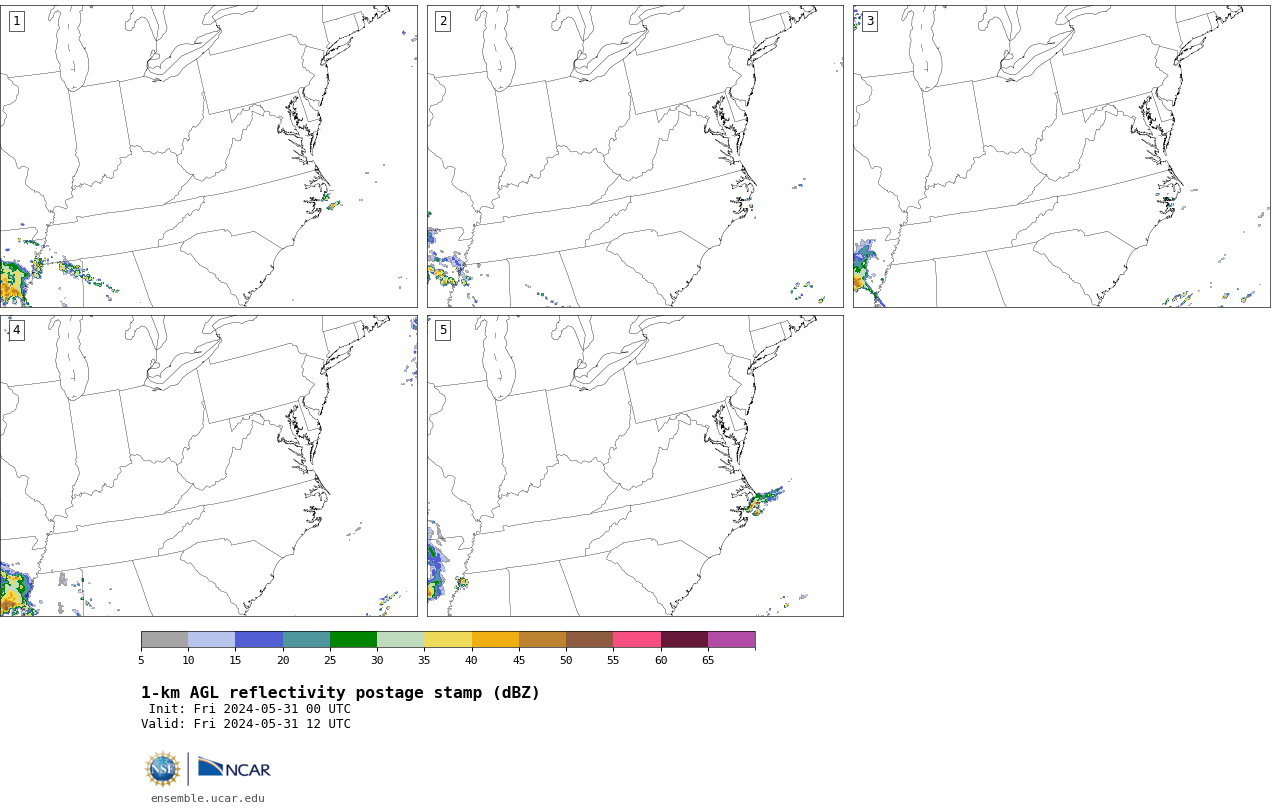Click the gray 5-10 dBZ swatch
Screen dimensions: 1280x809
pos(165,640)
